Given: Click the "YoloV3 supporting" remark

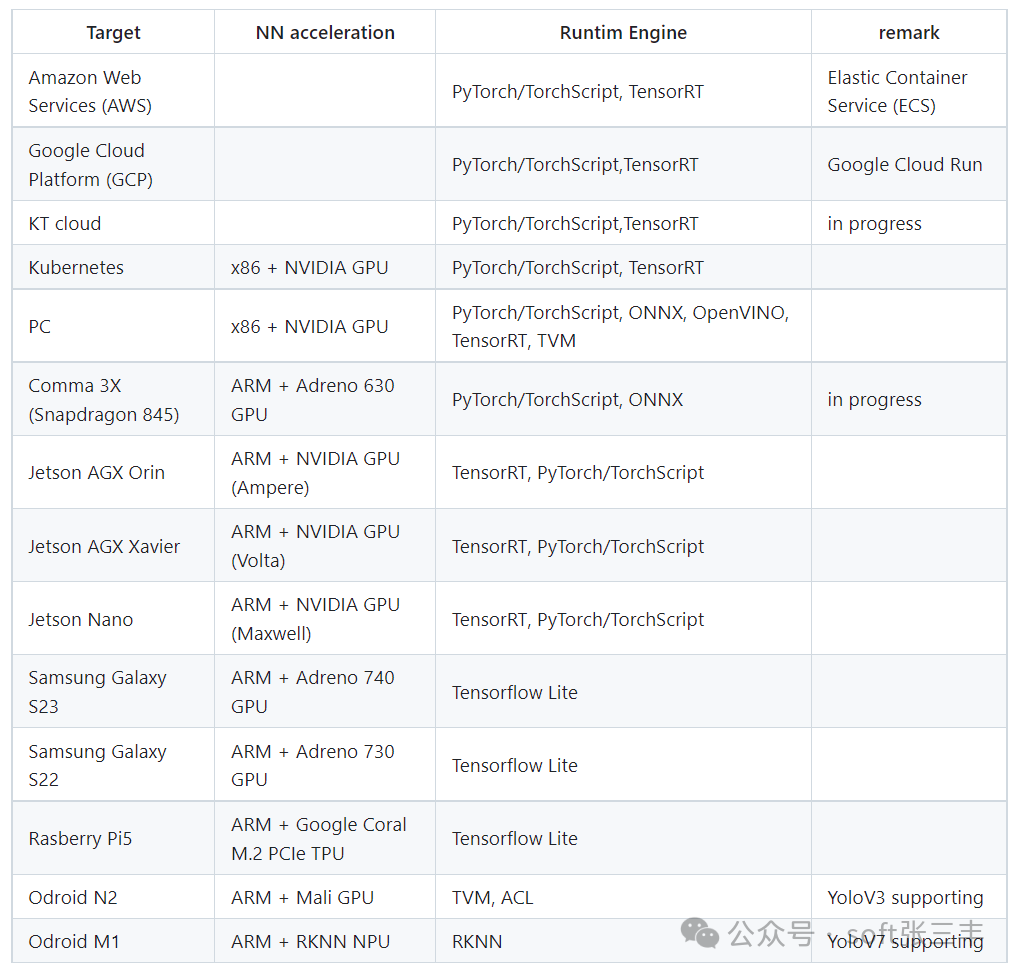Looking at the screenshot, I should point(909,897).
